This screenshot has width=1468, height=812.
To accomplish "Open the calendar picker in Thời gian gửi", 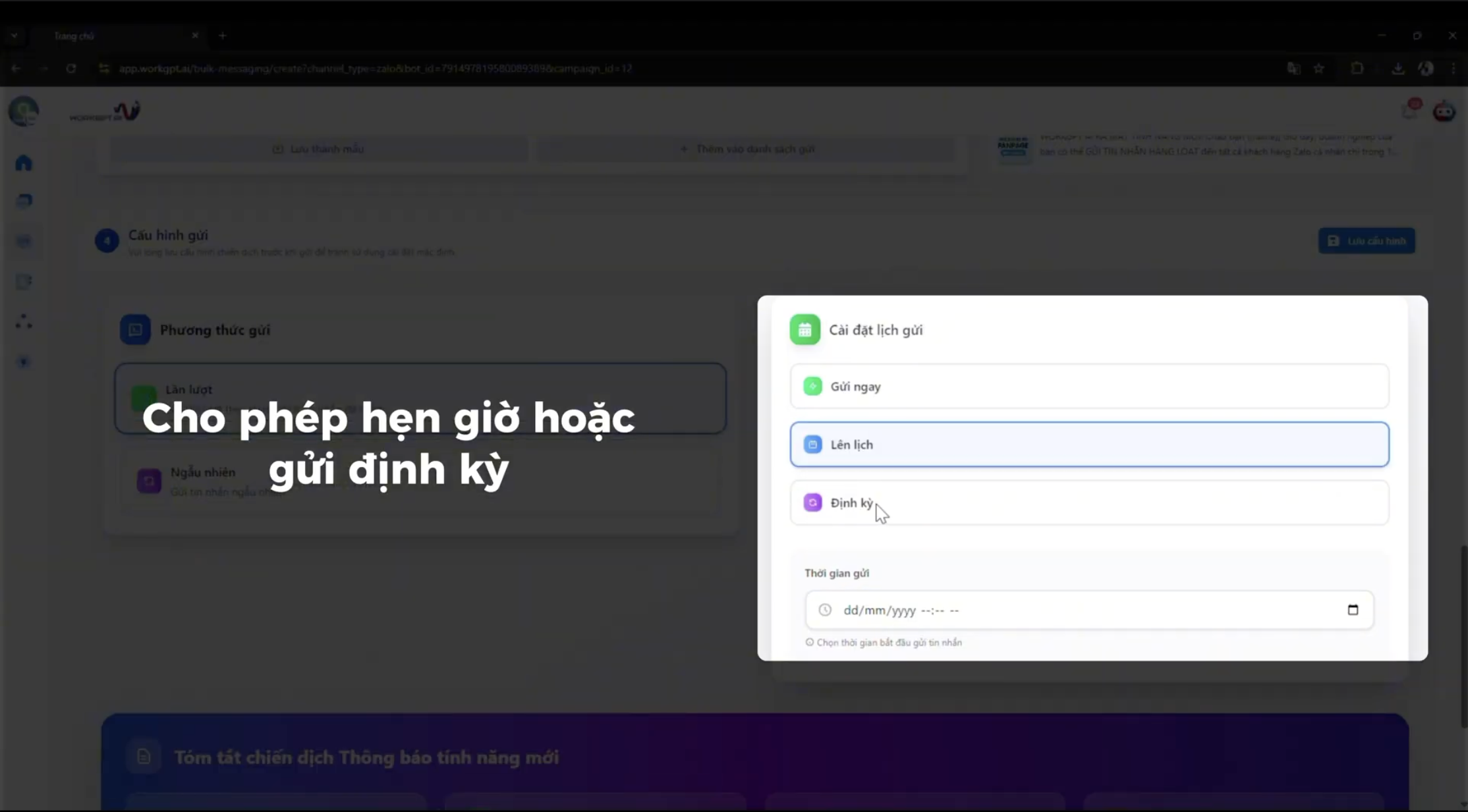I will pyautogui.click(x=1353, y=610).
